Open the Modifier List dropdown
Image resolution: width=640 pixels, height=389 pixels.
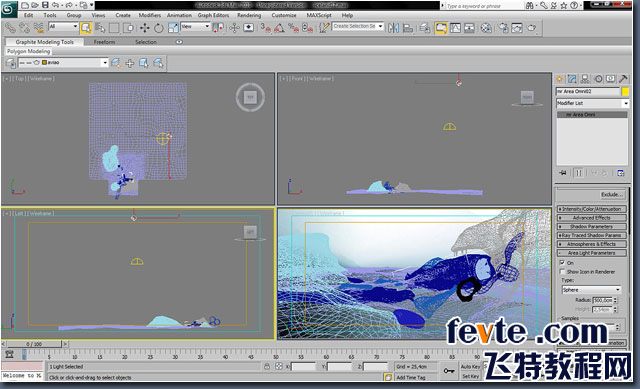592,103
